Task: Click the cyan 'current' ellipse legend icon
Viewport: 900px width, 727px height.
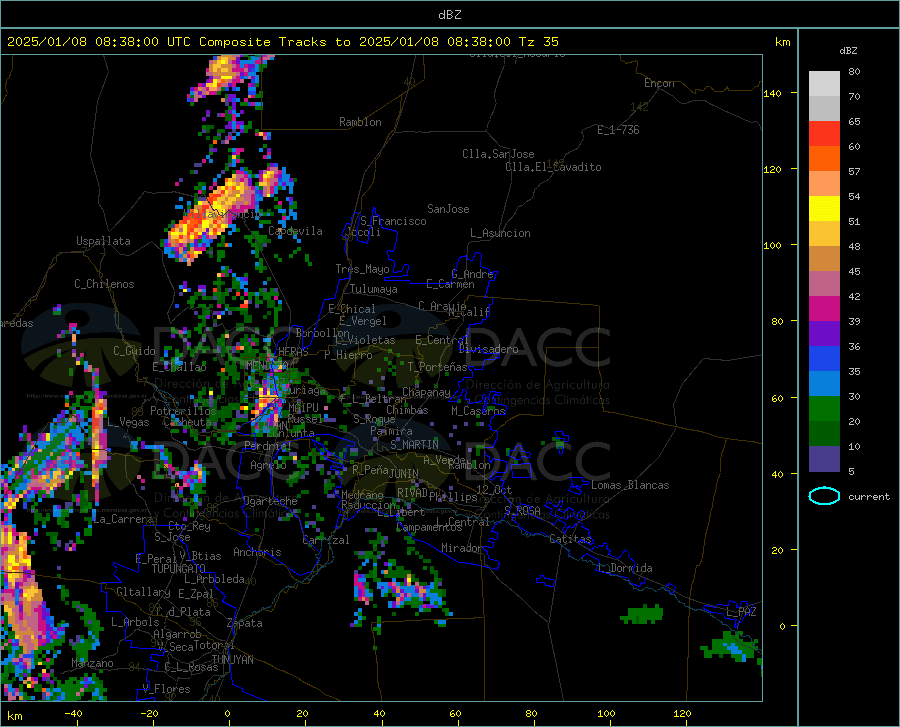Action: 824,496
